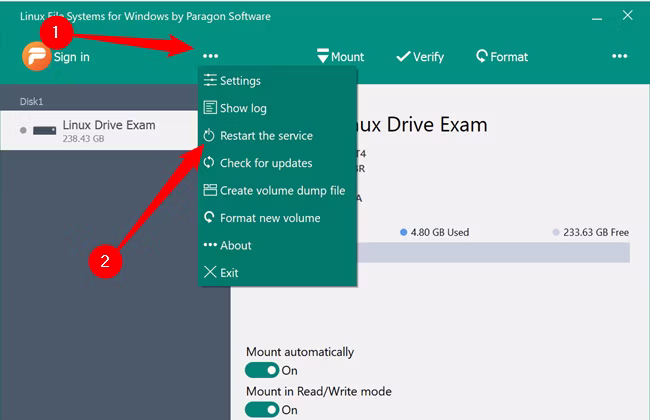Click the orange Paragon logo icon
650x420 pixels.
click(36, 57)
